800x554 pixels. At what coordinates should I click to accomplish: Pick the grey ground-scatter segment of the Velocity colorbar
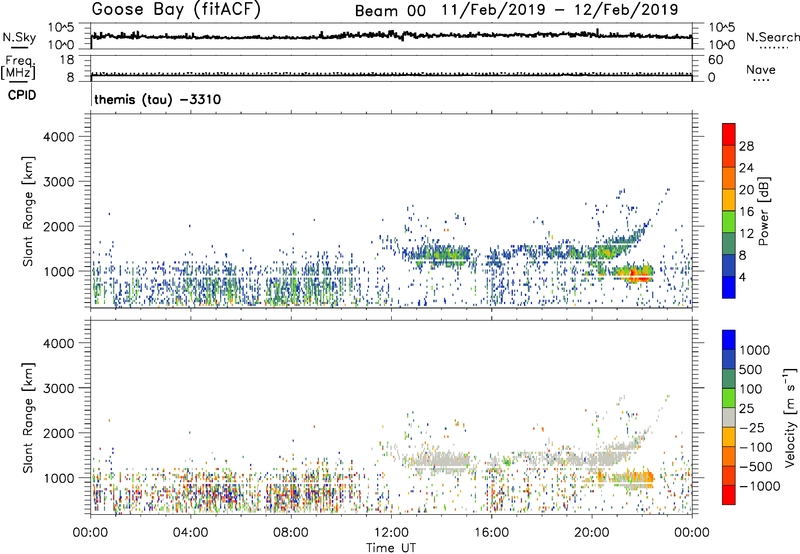pyautogui.click(x=728, y=418)
